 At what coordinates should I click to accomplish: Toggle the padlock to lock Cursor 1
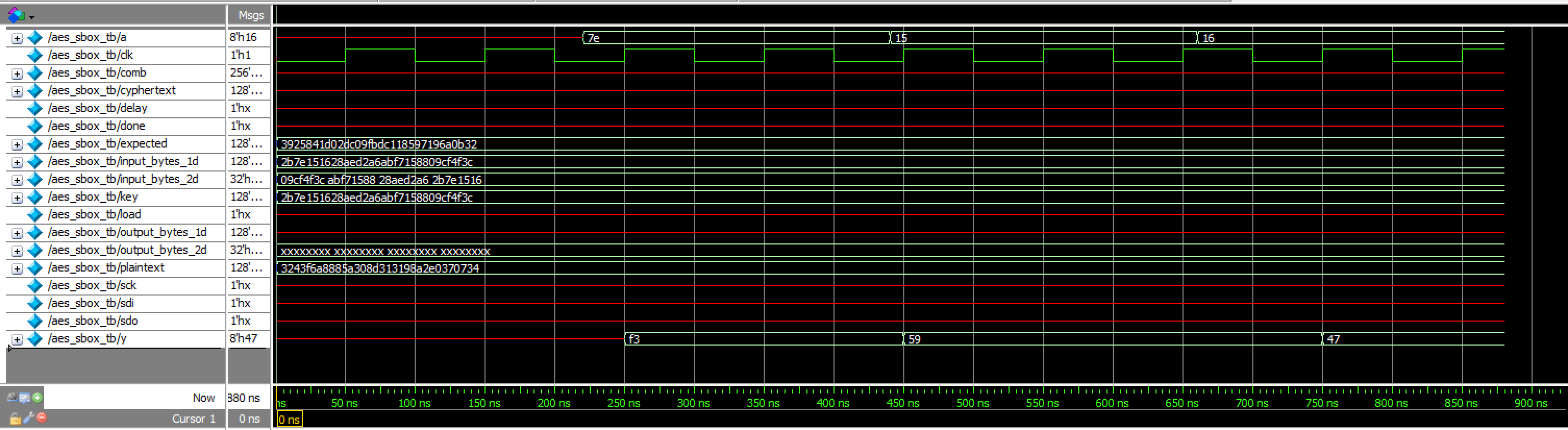click(15, 419)
